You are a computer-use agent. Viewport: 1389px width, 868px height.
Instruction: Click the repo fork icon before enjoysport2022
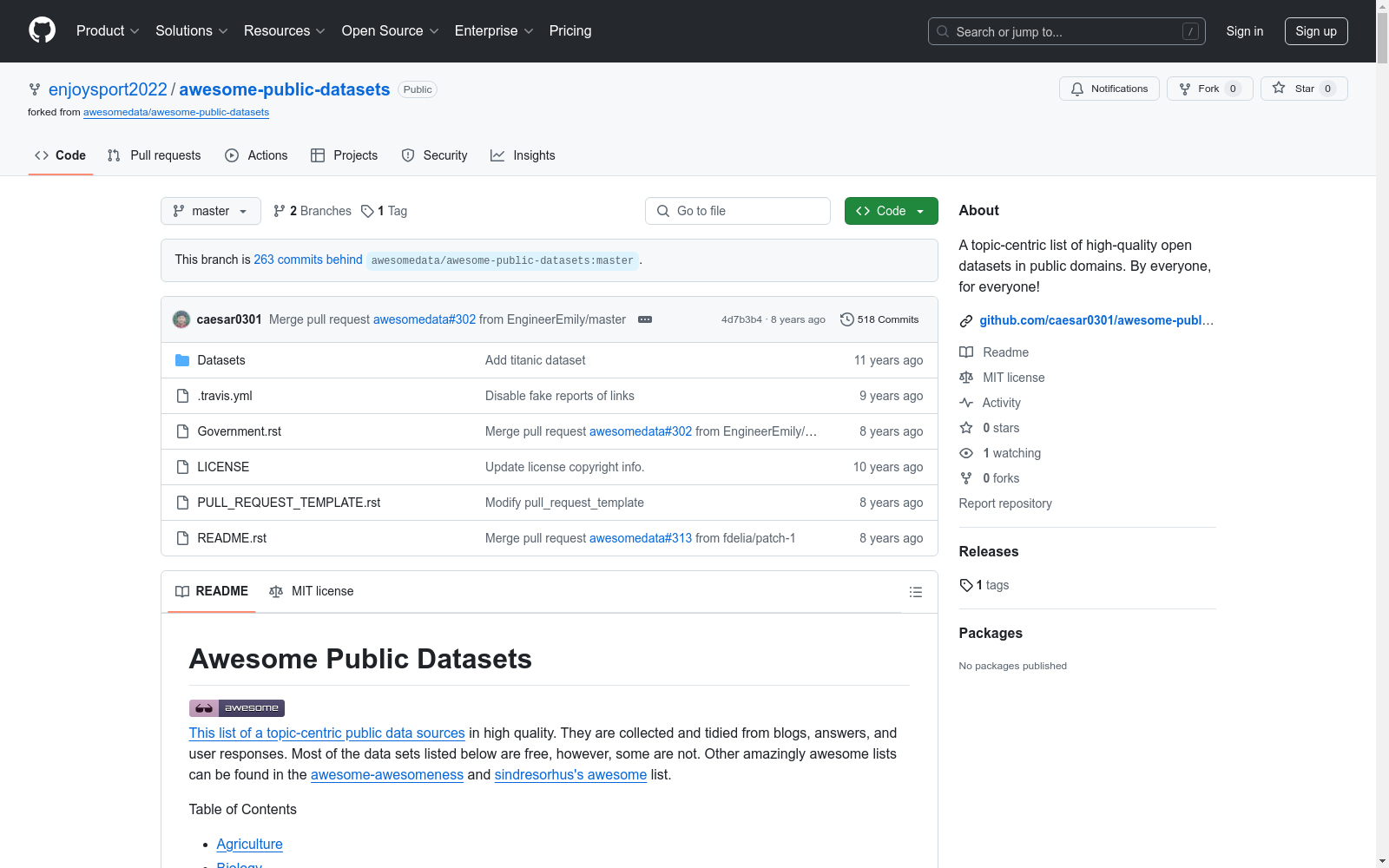tap(35, 89)
